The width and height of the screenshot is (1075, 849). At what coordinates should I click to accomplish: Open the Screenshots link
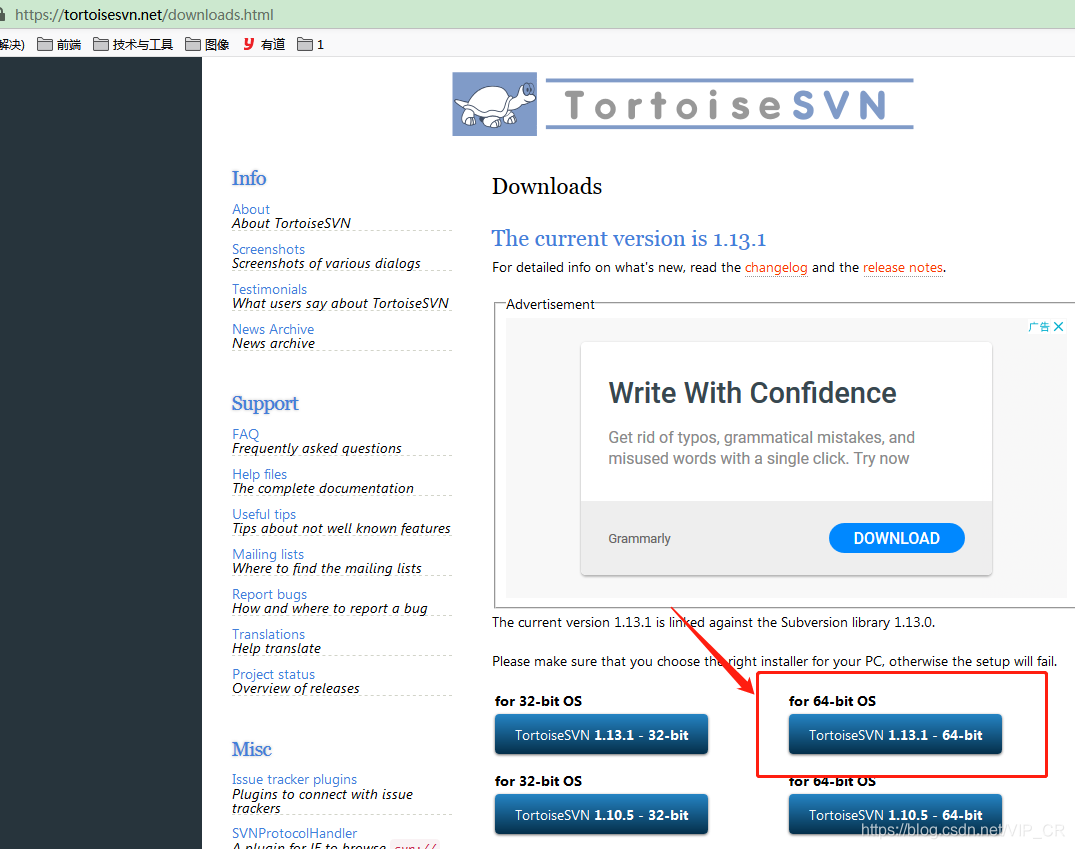click(x=268, y=249)
